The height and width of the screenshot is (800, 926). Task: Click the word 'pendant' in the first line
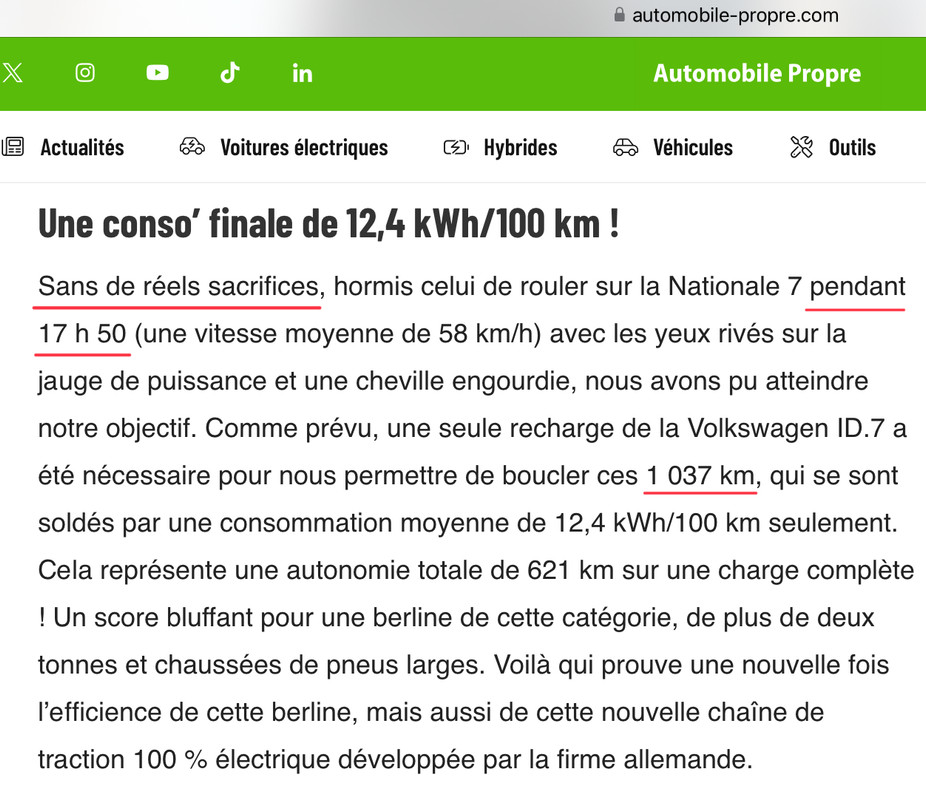tap(857, 288)
